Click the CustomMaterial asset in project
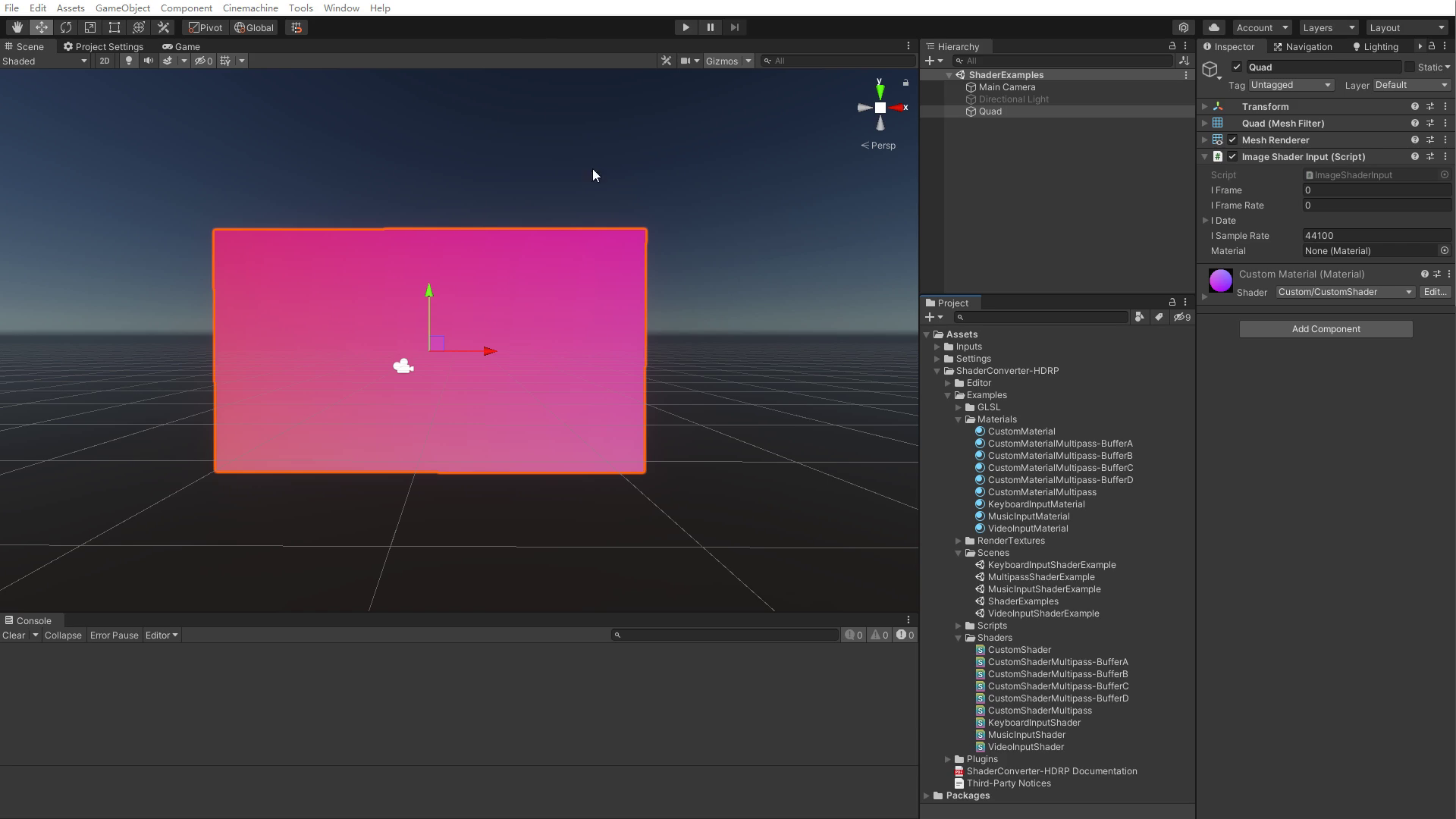Image resolution: width=1456 pixels, height=819 pixels. point(1021,430)
